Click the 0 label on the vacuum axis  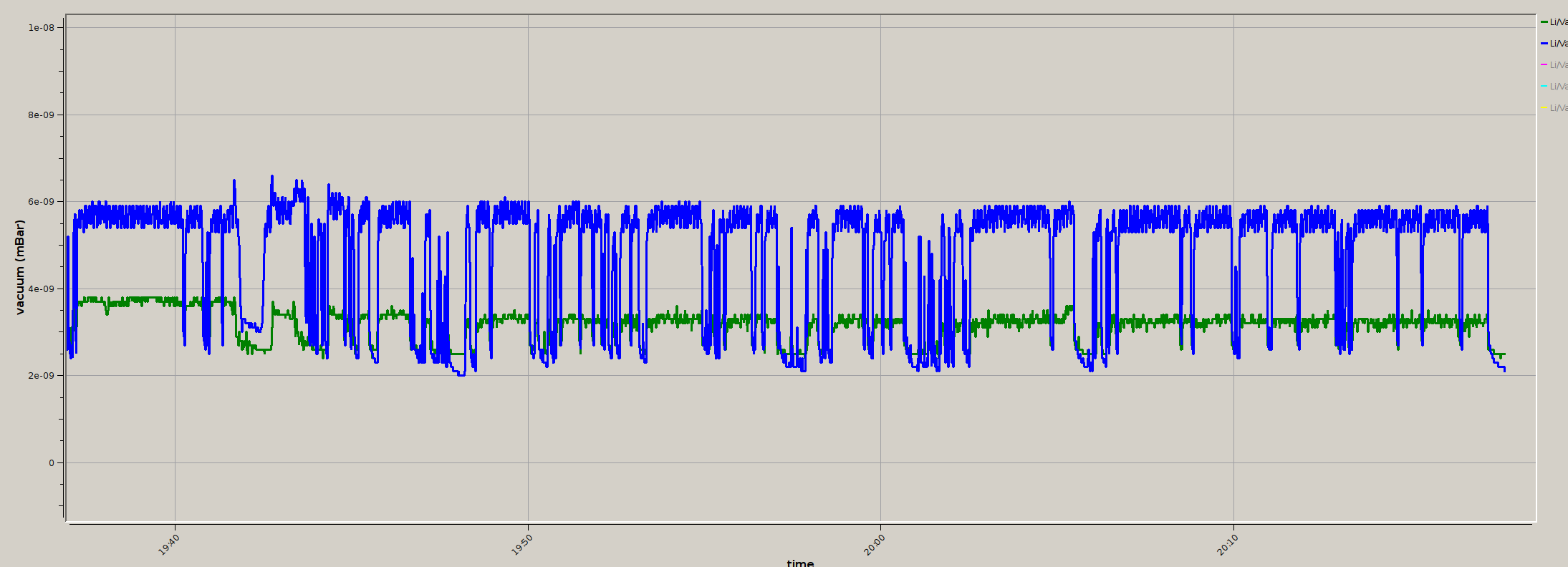coord(52,463)
